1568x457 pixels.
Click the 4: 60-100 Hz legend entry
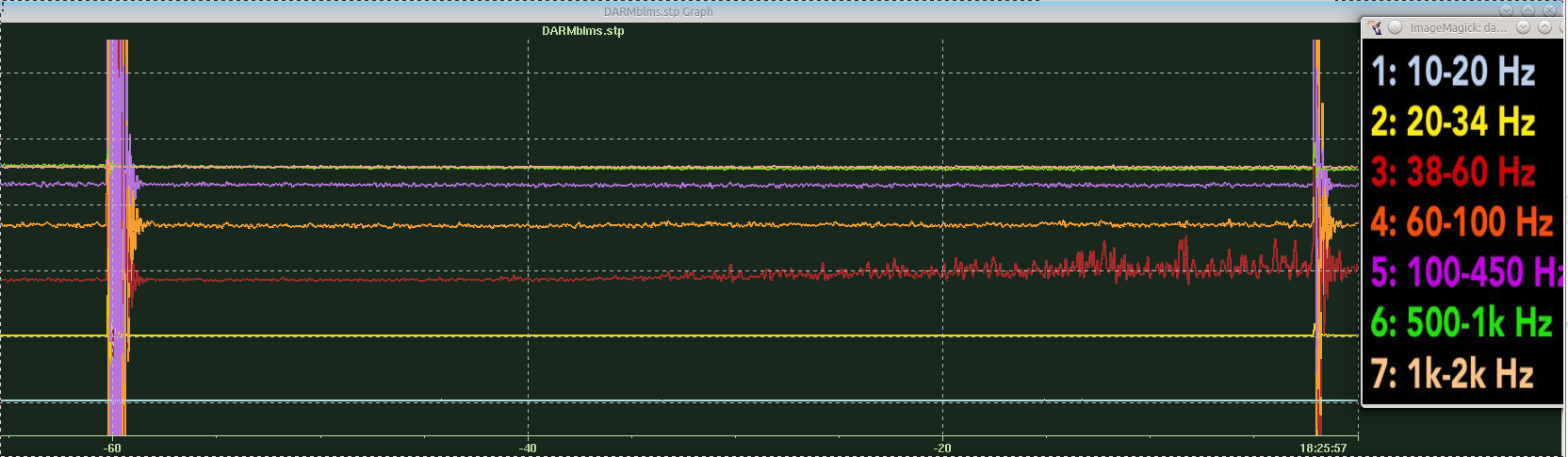(x=1462, y=222)
